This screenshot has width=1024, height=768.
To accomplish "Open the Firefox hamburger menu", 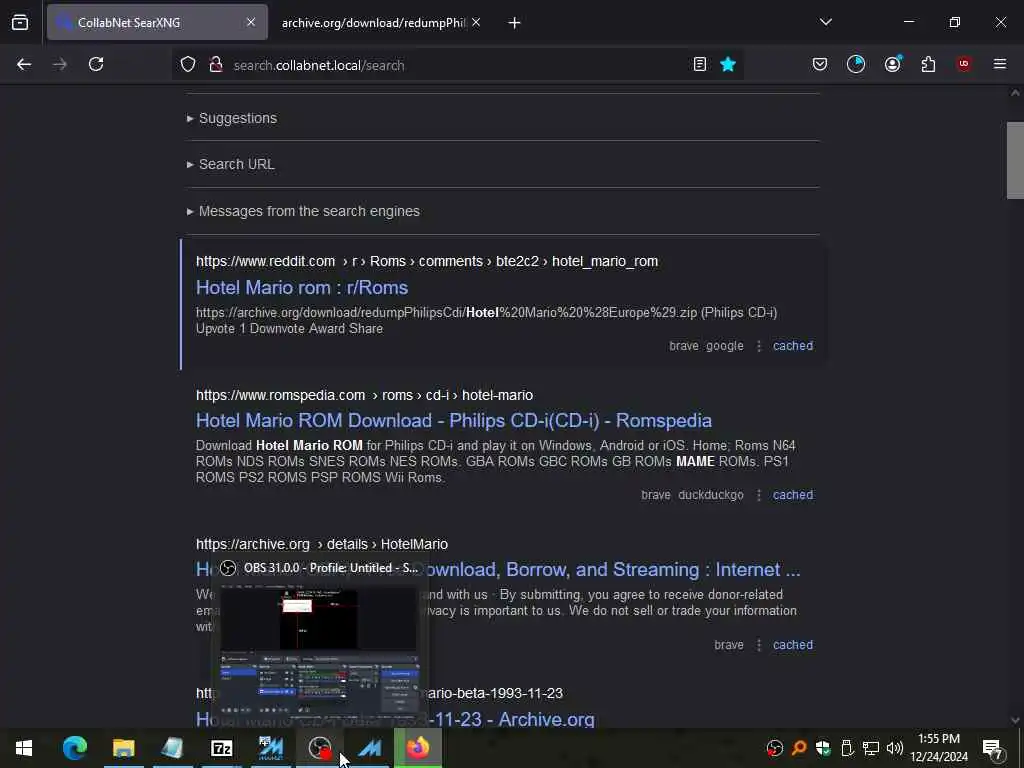I will coord(999,64).
